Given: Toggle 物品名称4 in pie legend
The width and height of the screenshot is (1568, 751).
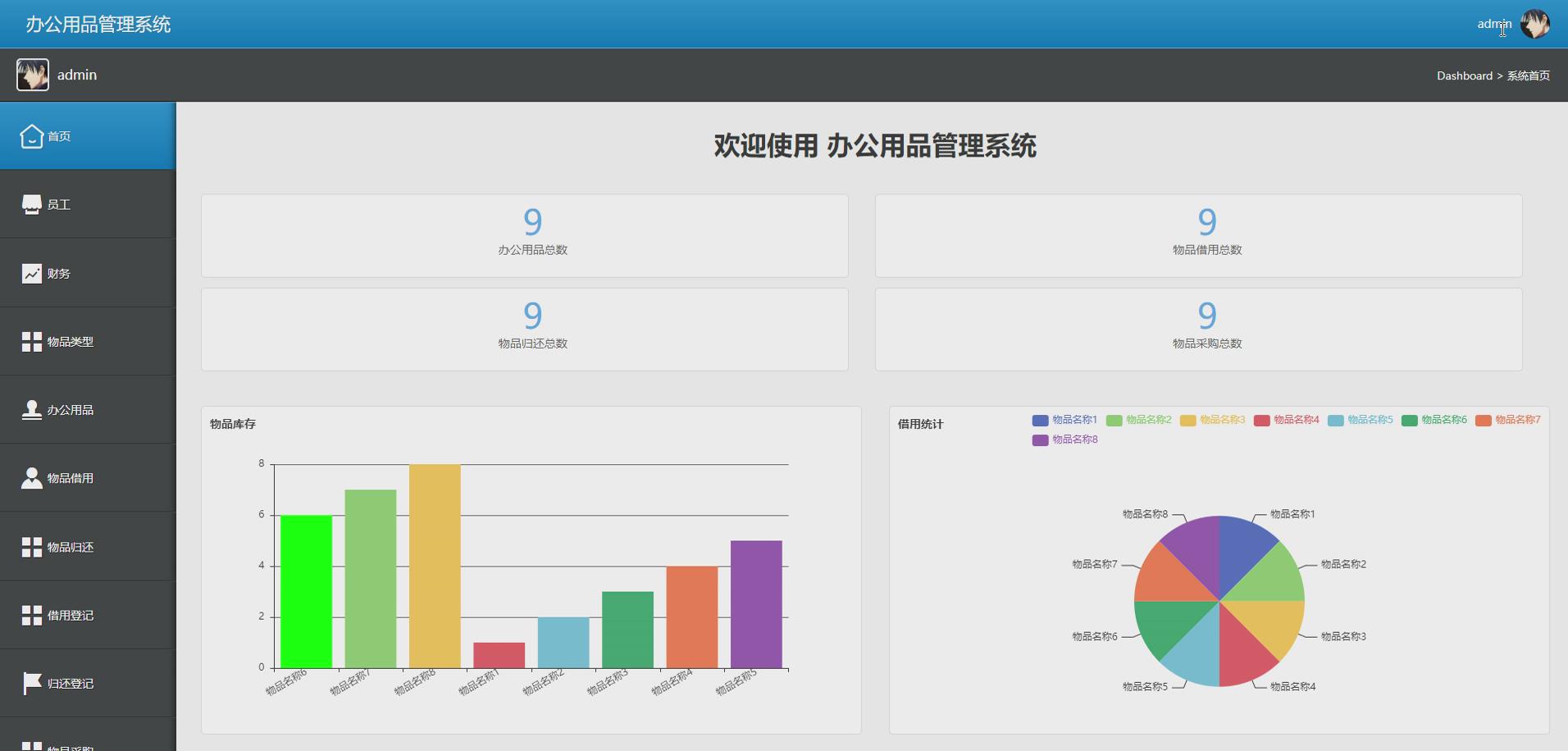Looking at the screenshot, I should click(1286, 420).
